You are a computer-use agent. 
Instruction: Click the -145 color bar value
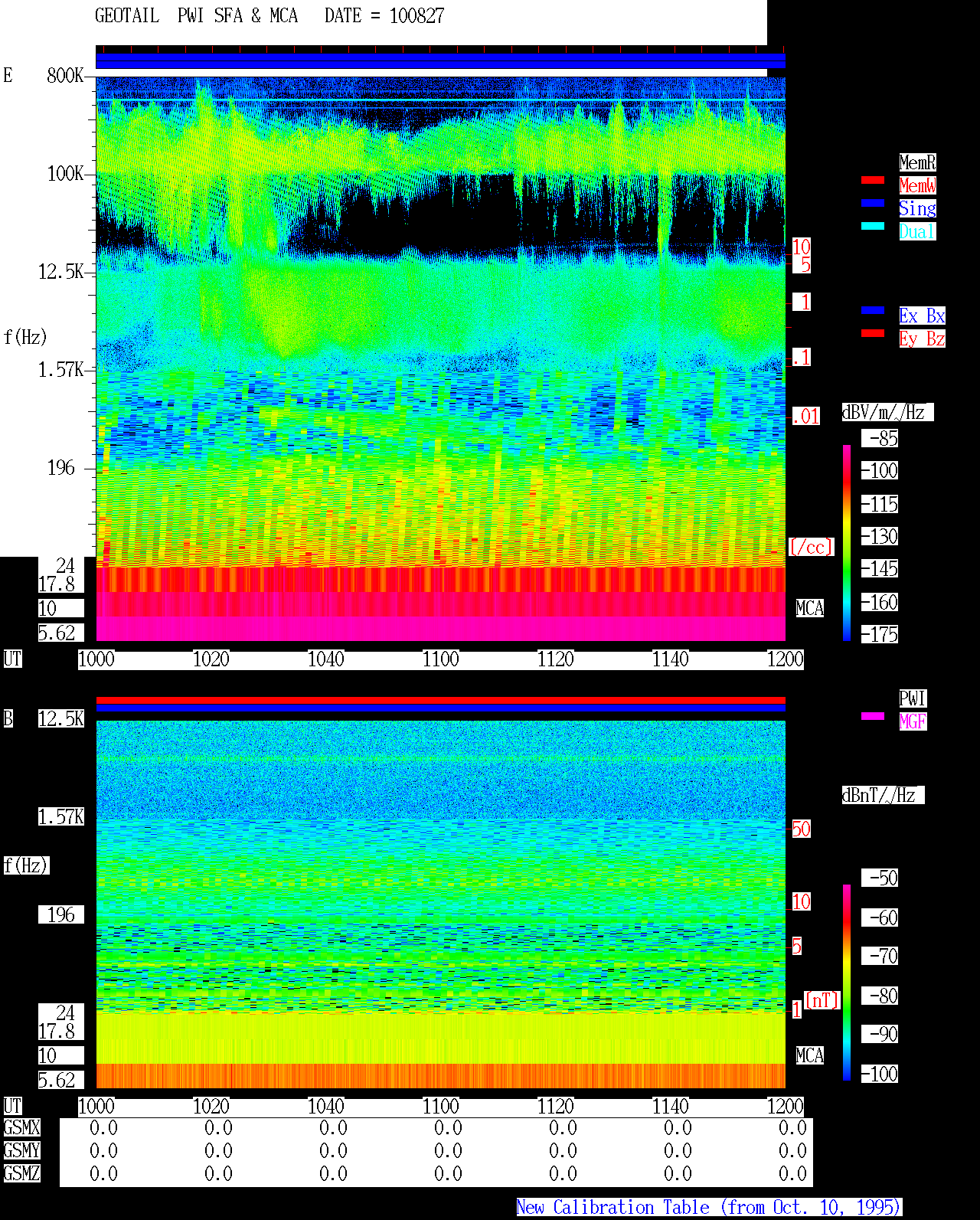click(880, 568)
